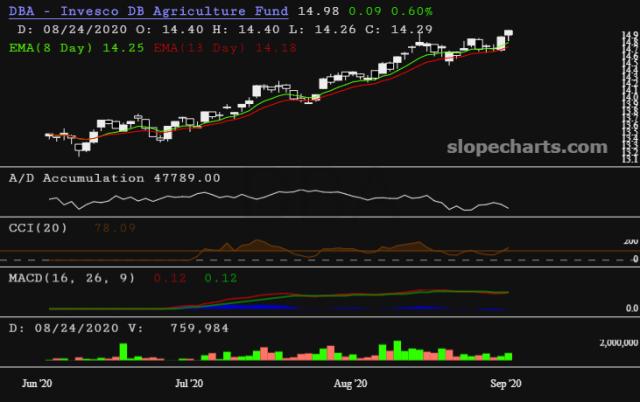640x402 pixels.
Task: Click the CCI(20) indicator label
Action: [38, 228]
